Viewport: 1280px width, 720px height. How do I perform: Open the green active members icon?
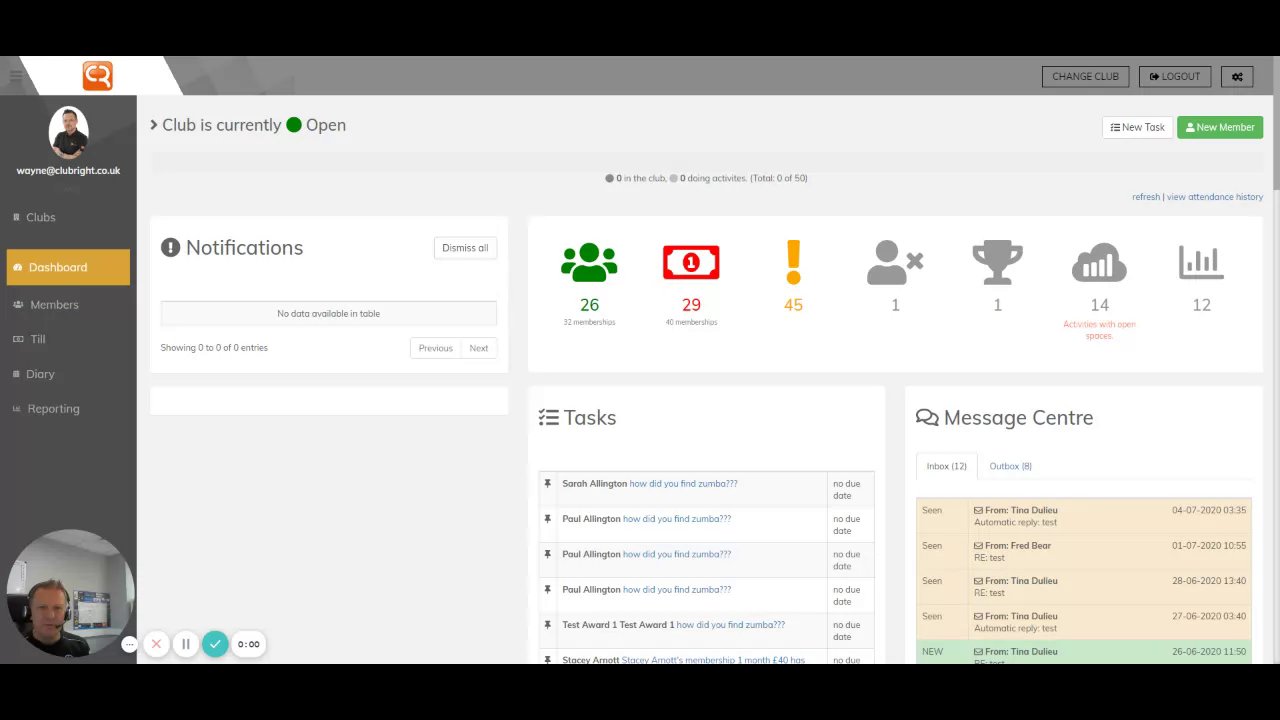tap(589, 262)
